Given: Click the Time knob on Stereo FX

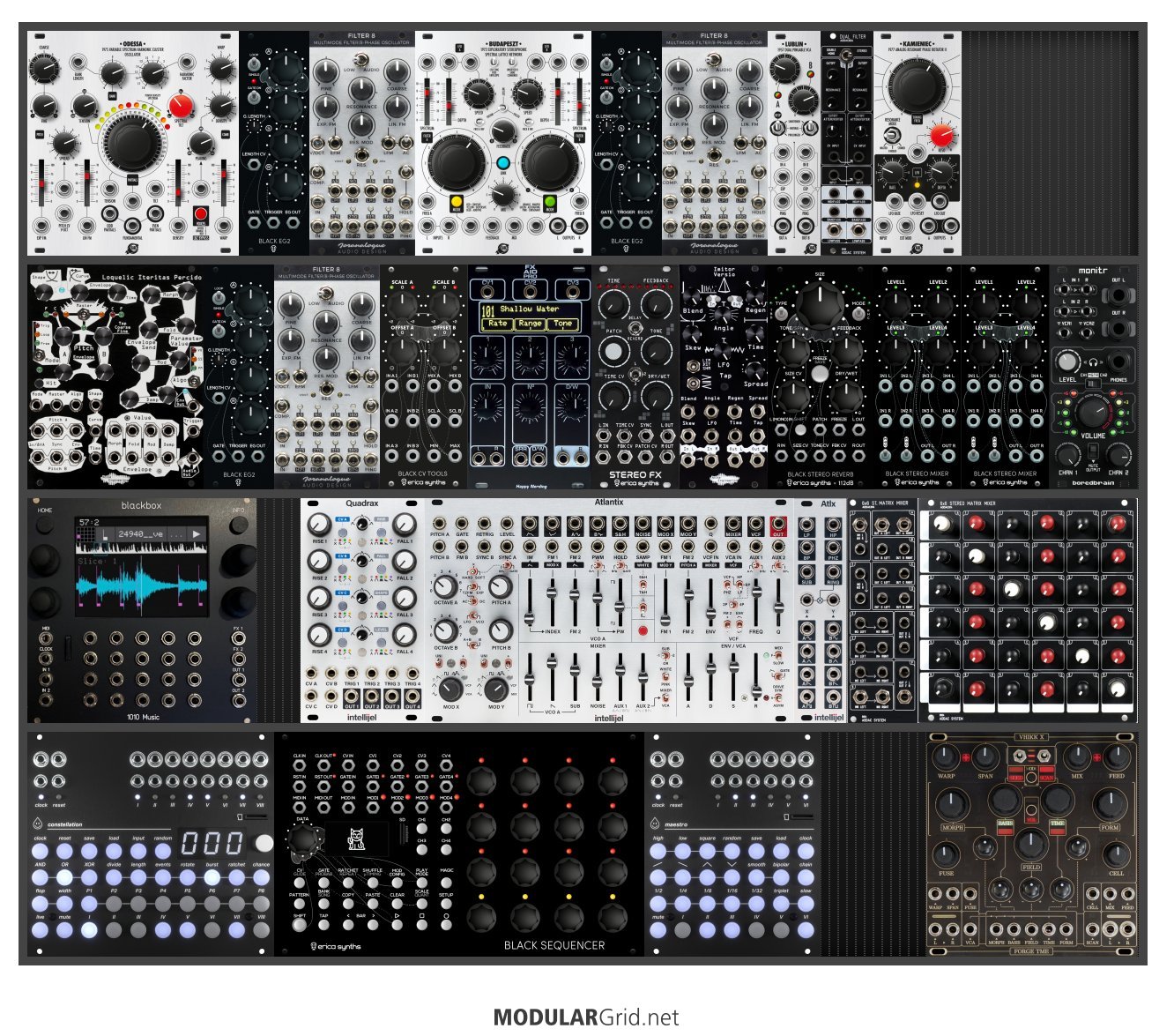Looking at the screenshot, I should (x=614, y=304).
